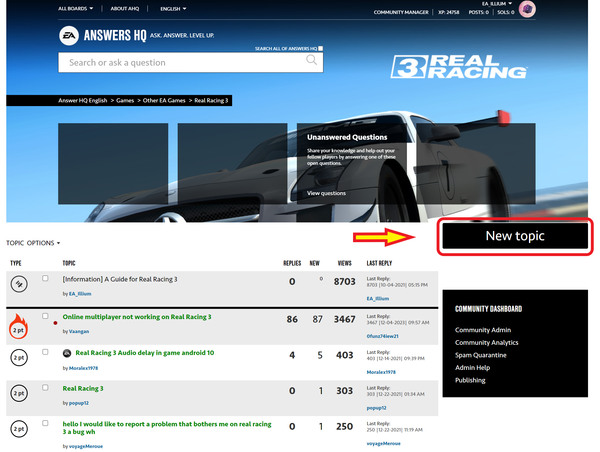Click the 86 replies count

click(x=292, y=319)
